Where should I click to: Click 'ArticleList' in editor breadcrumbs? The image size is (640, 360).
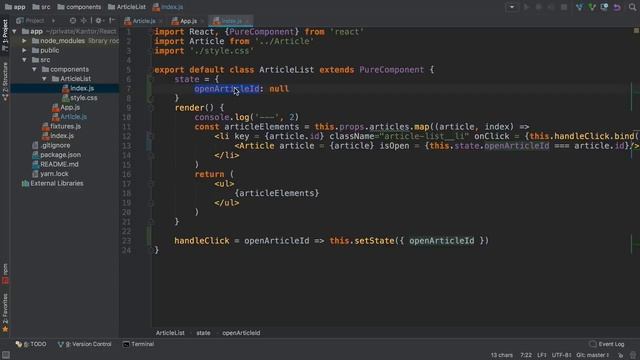click(x=170, y=333)
